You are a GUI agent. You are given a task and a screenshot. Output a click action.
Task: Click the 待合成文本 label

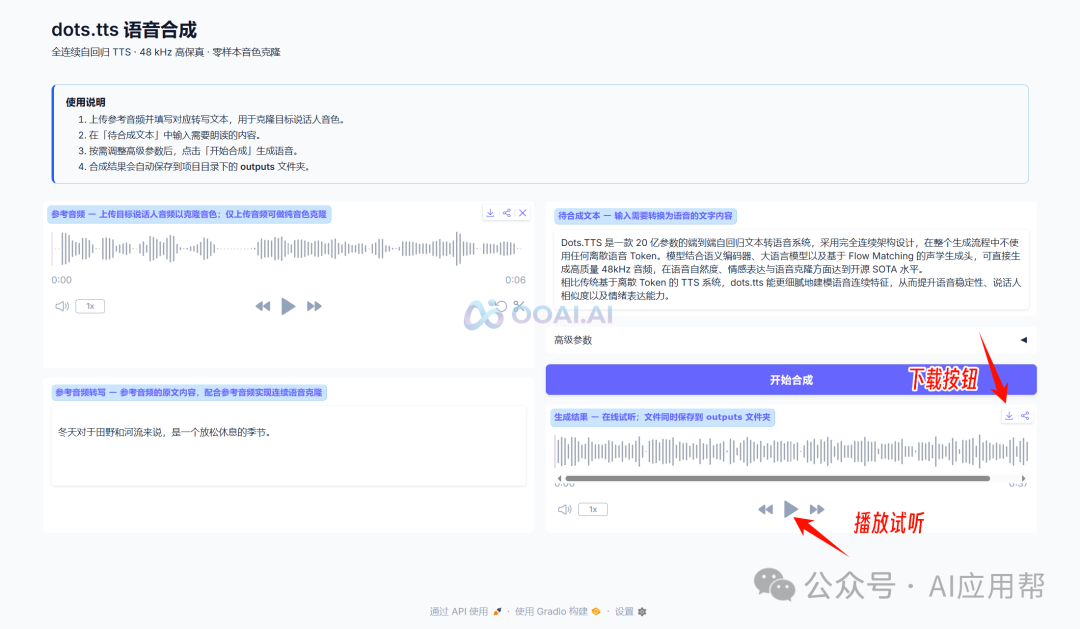point(645,216)
